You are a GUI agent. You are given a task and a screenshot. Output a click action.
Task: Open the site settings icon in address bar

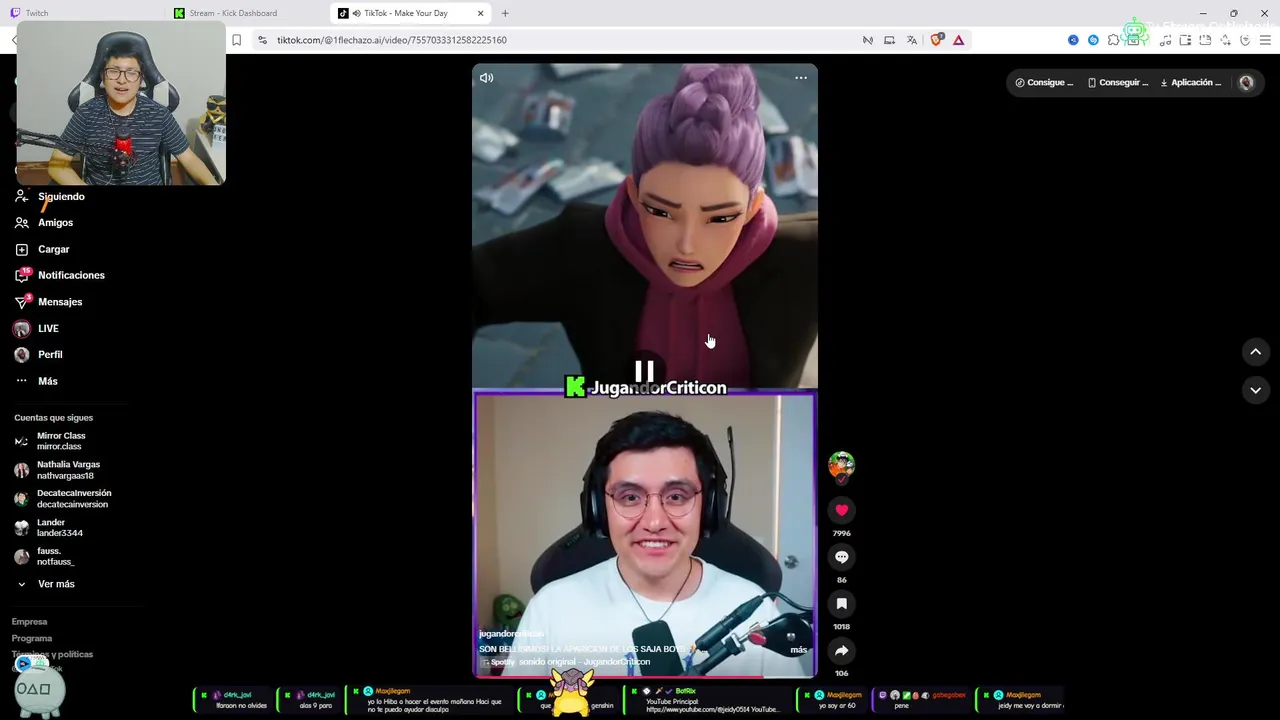262,40
